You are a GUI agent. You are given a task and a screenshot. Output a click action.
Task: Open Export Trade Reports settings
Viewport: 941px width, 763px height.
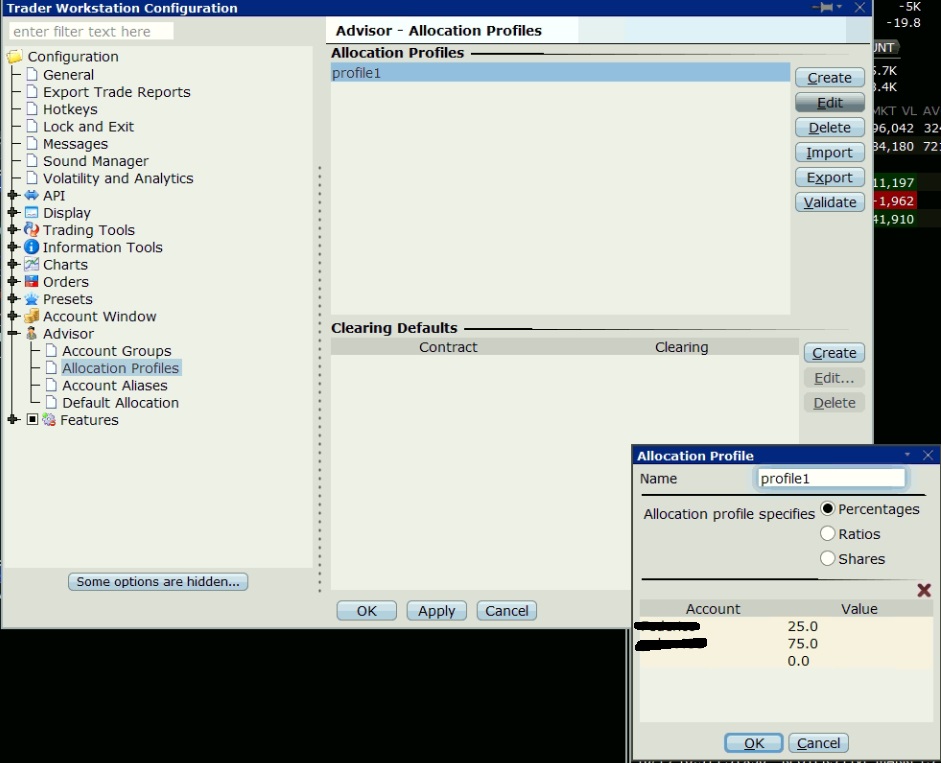(x=116, y=92)
